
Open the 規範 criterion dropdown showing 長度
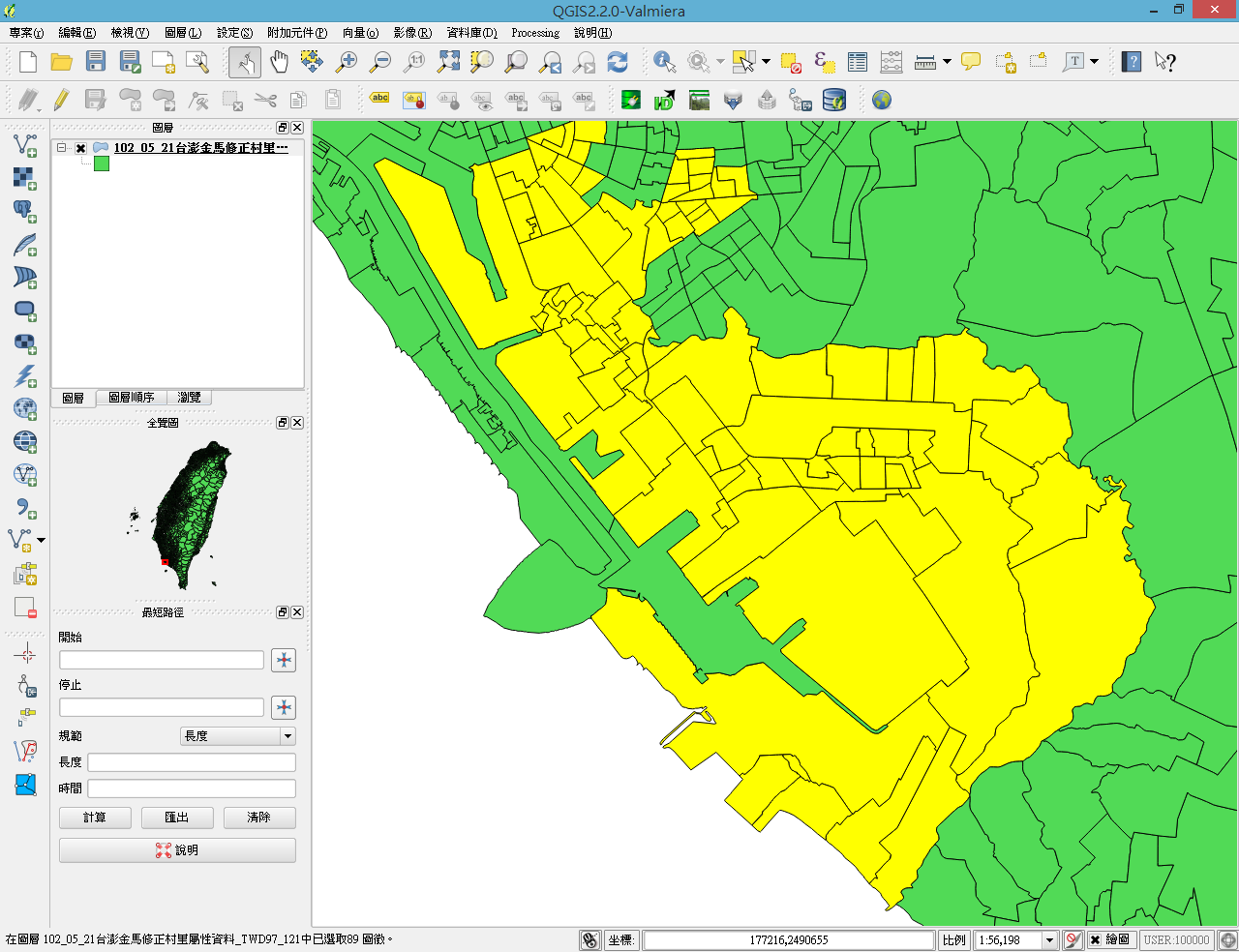pos(238,736)
